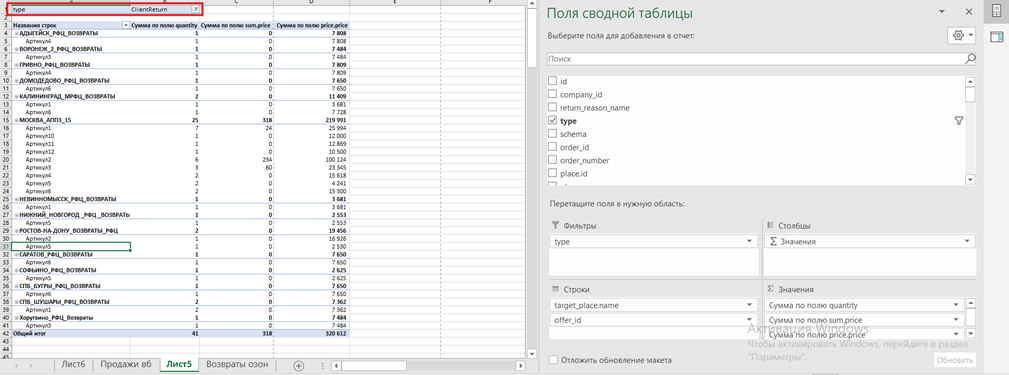This screenshot has width=1009, height=375.
Task: Tick the return_reason_name field checkbox
Action: pos(552,108)
